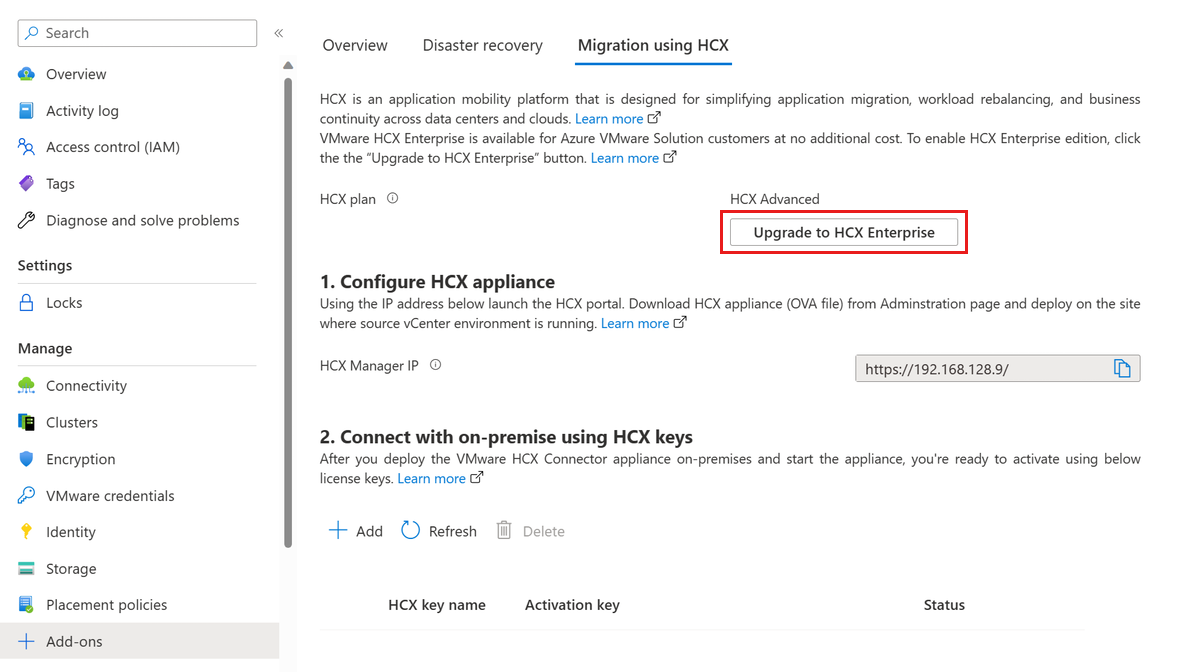Click Add to create an HCX key

tap(369, 531)
